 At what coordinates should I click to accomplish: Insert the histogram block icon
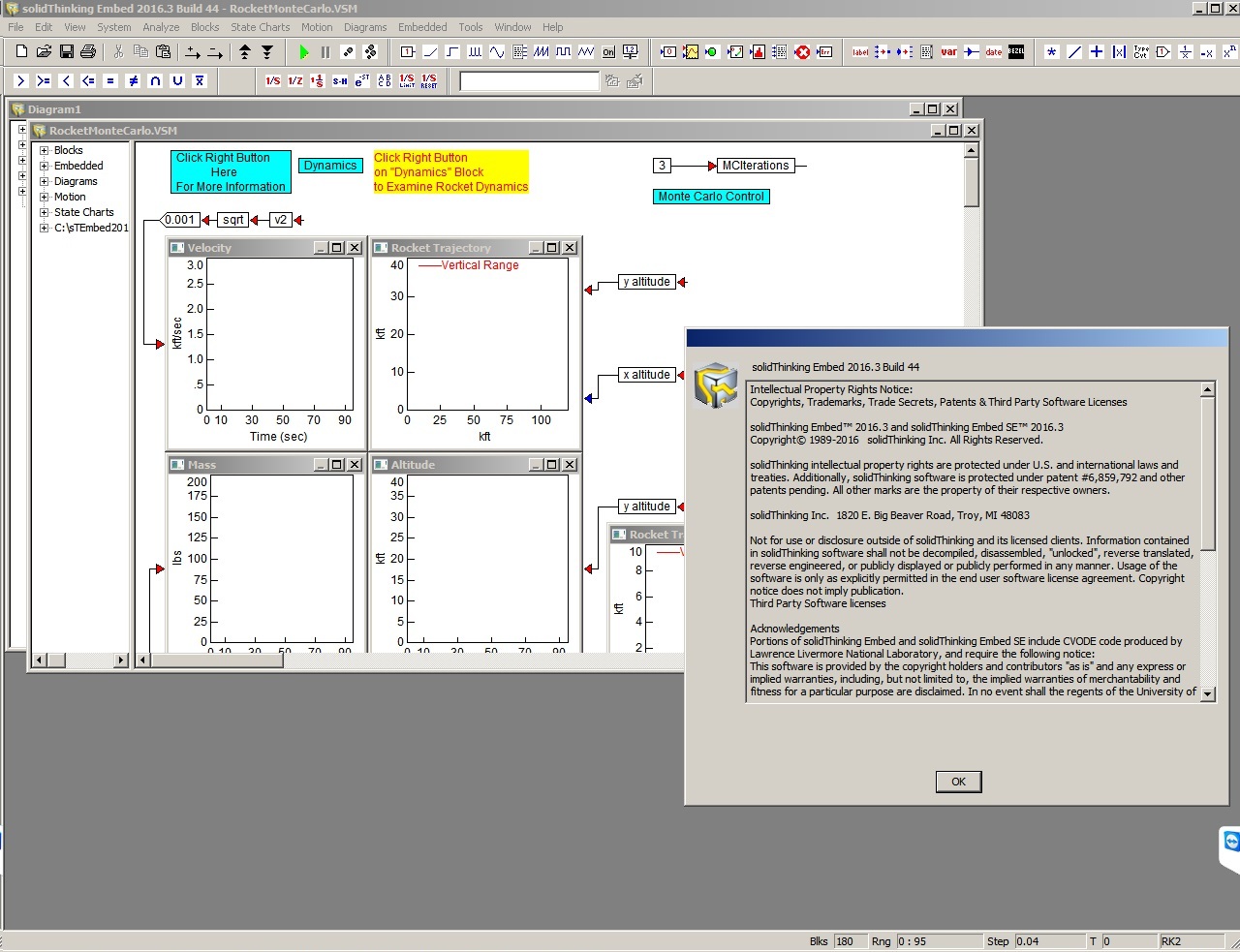(758, 52)
